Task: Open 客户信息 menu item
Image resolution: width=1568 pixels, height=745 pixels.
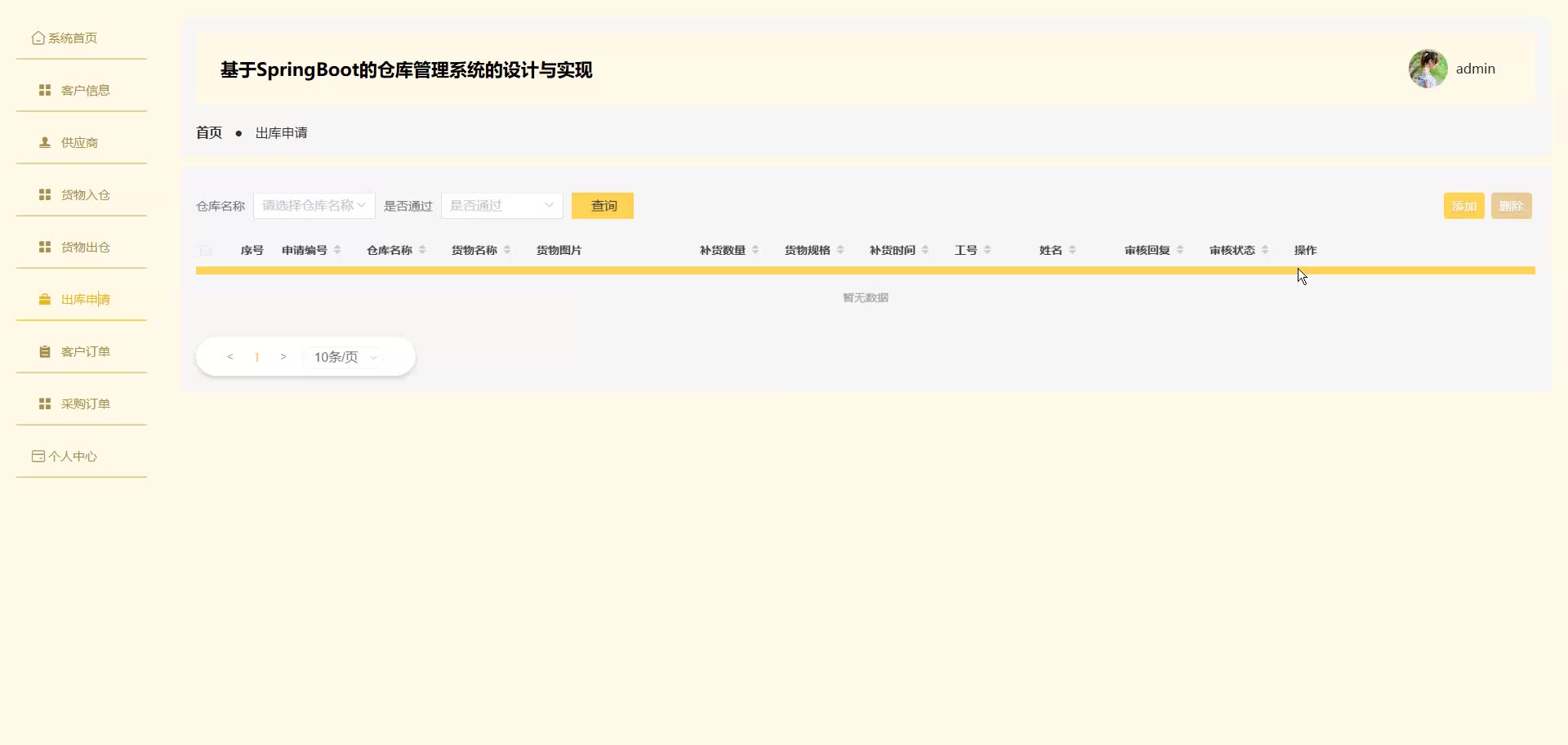Action: (x=82, y=90)
